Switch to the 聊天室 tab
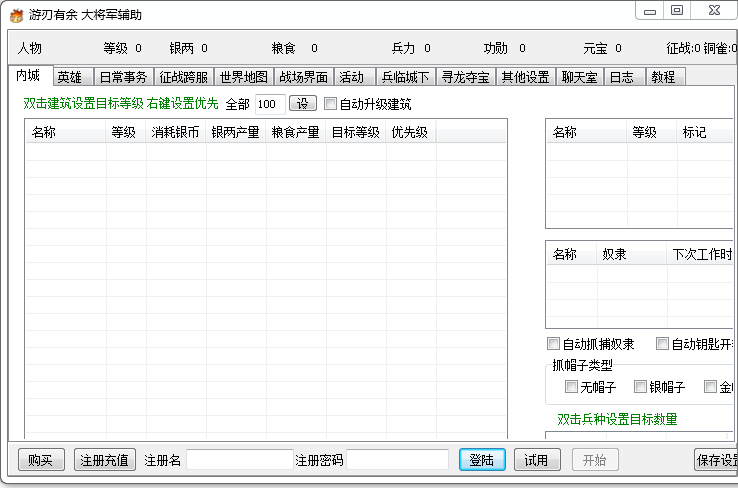The width and height of the screenshot is (738, 488). point(580,77)
